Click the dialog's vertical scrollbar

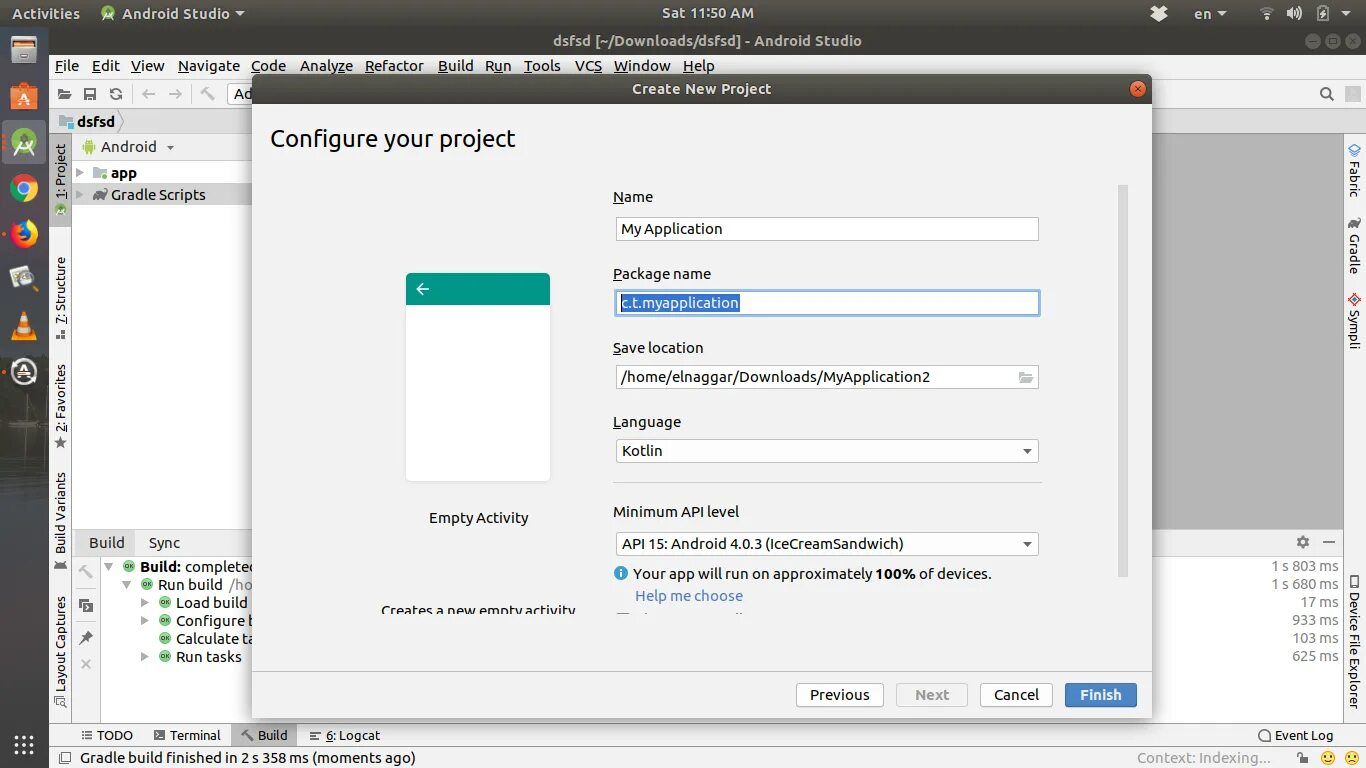1123,380
